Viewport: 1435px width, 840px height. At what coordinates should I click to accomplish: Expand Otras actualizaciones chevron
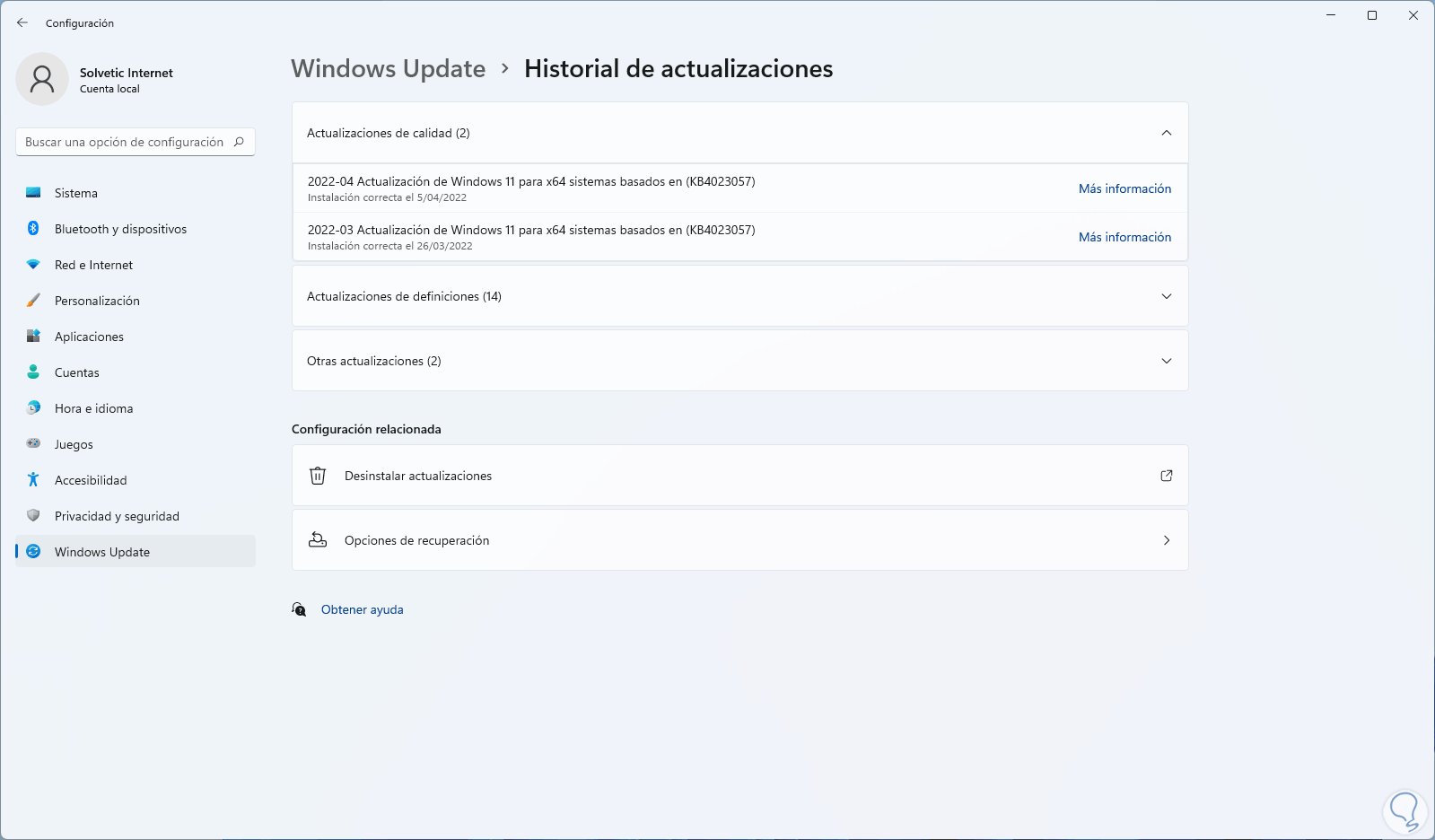[1167, 361]
